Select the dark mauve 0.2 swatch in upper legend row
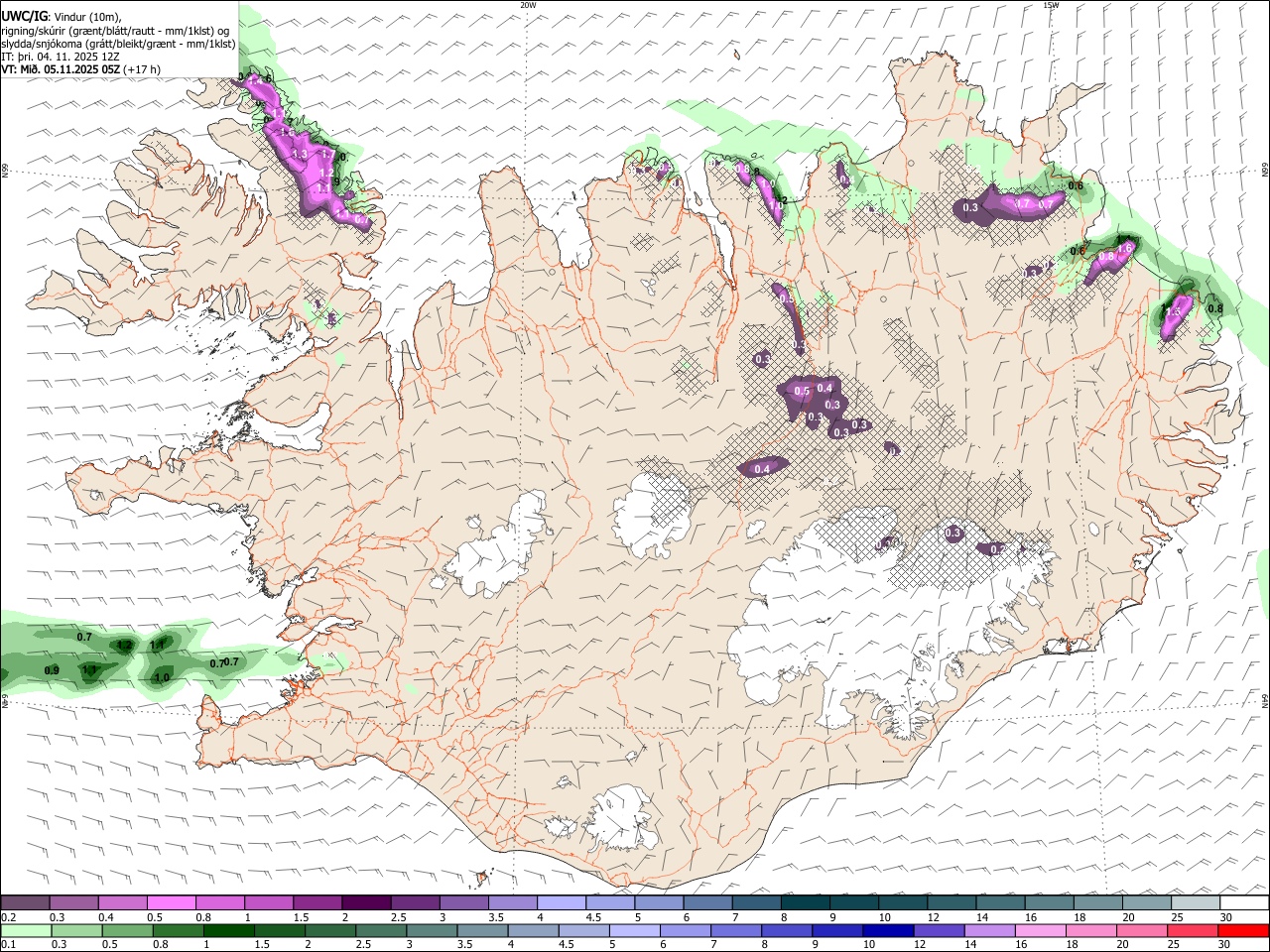This screenshot has height=952, width=1270. 25,903
